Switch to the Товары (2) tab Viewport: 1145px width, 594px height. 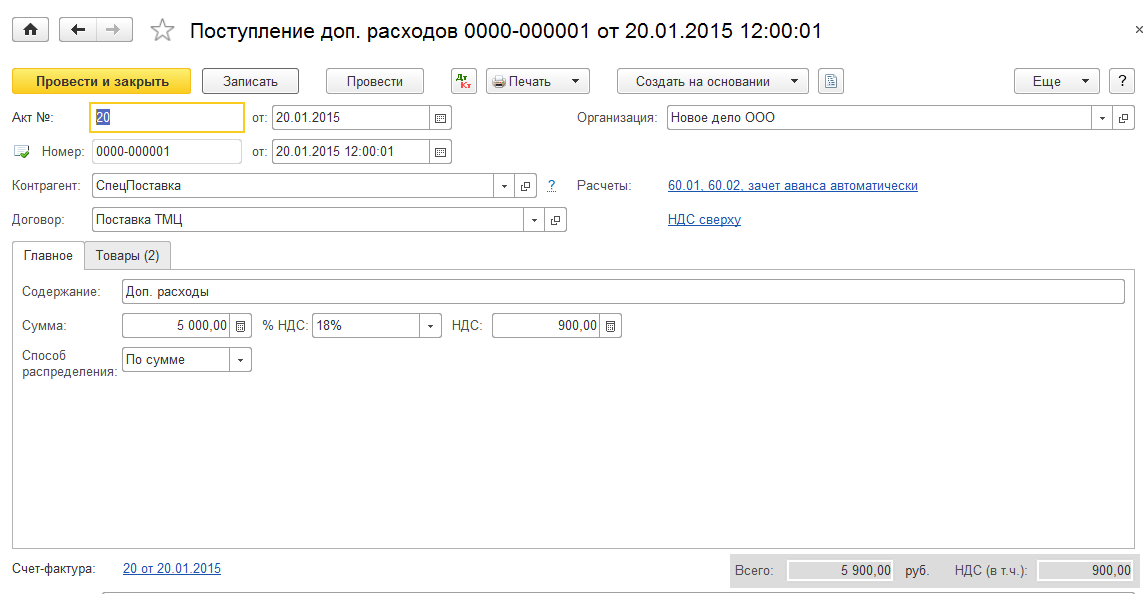coord(127,256)
